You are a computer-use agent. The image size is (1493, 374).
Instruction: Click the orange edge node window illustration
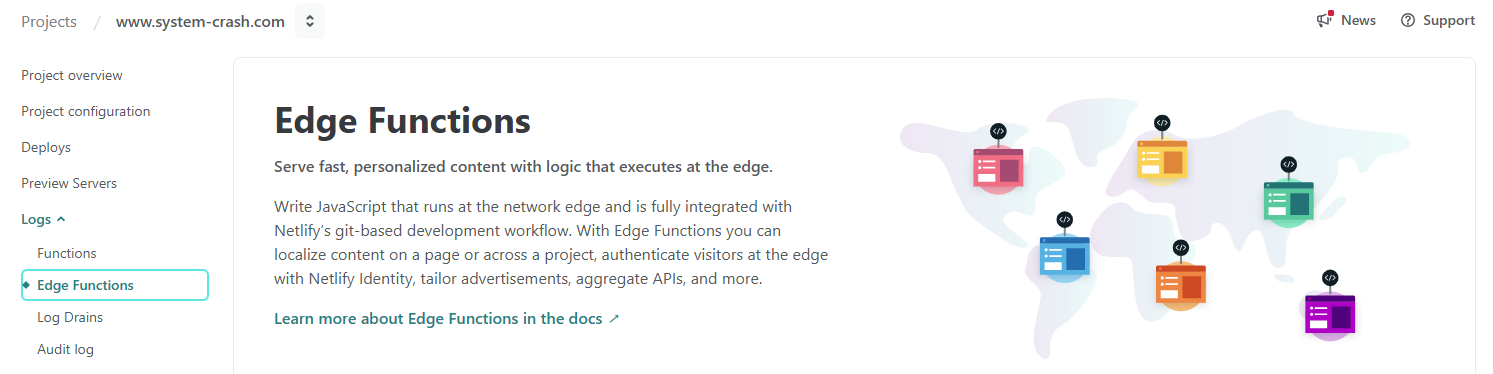[x=1180, y=283]
